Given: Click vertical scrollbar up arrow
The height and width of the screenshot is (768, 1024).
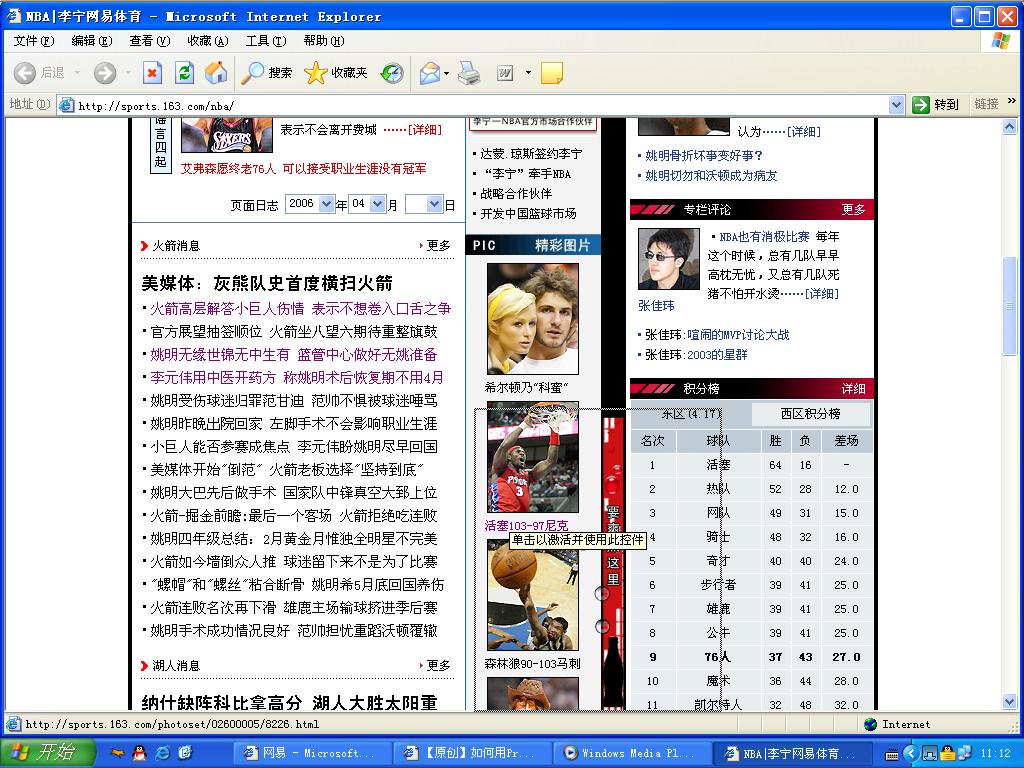Looking at the screenshot, I should click(x=1010, y=127).
